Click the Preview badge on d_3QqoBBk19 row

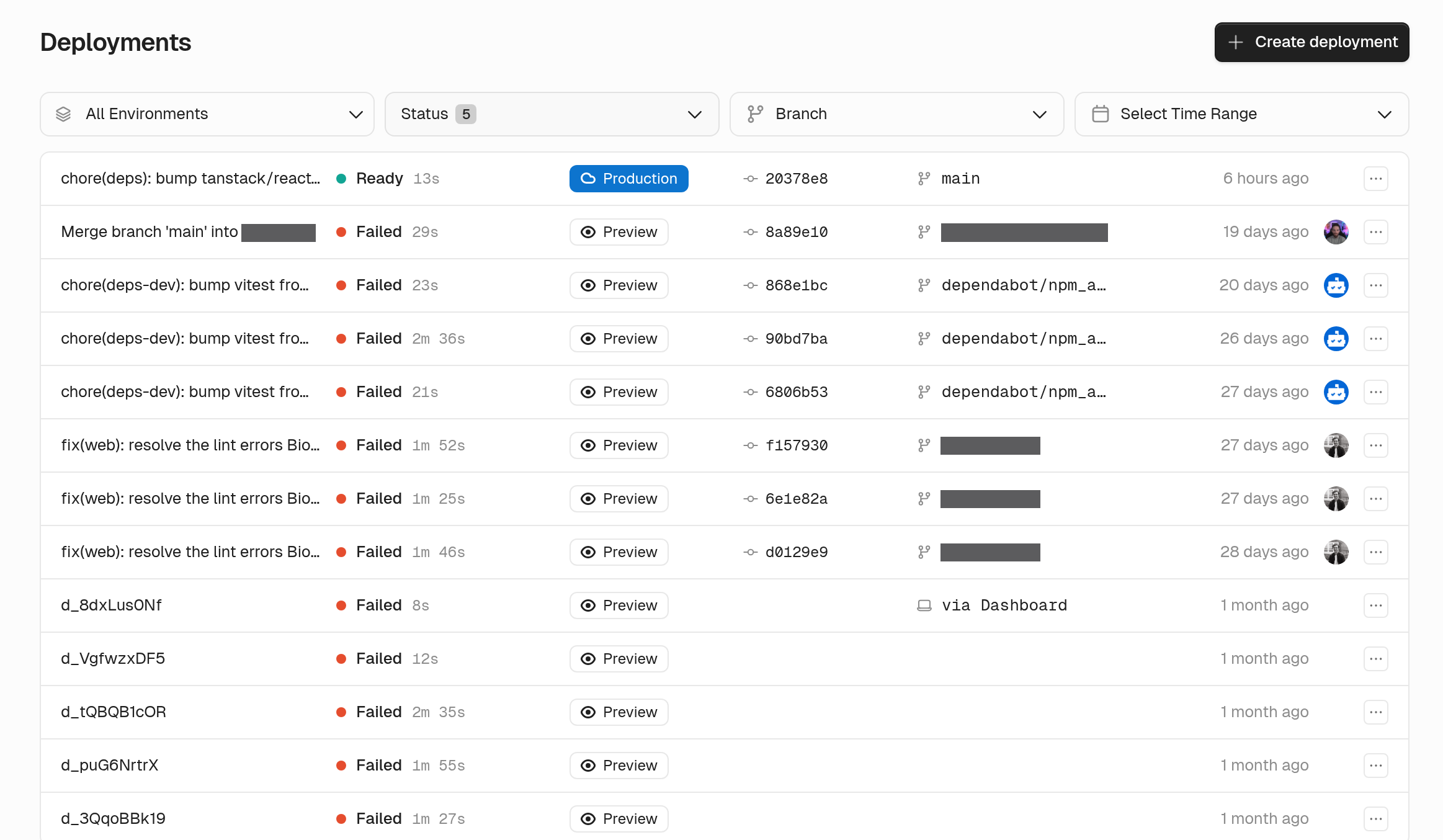(x=619, y=819)
